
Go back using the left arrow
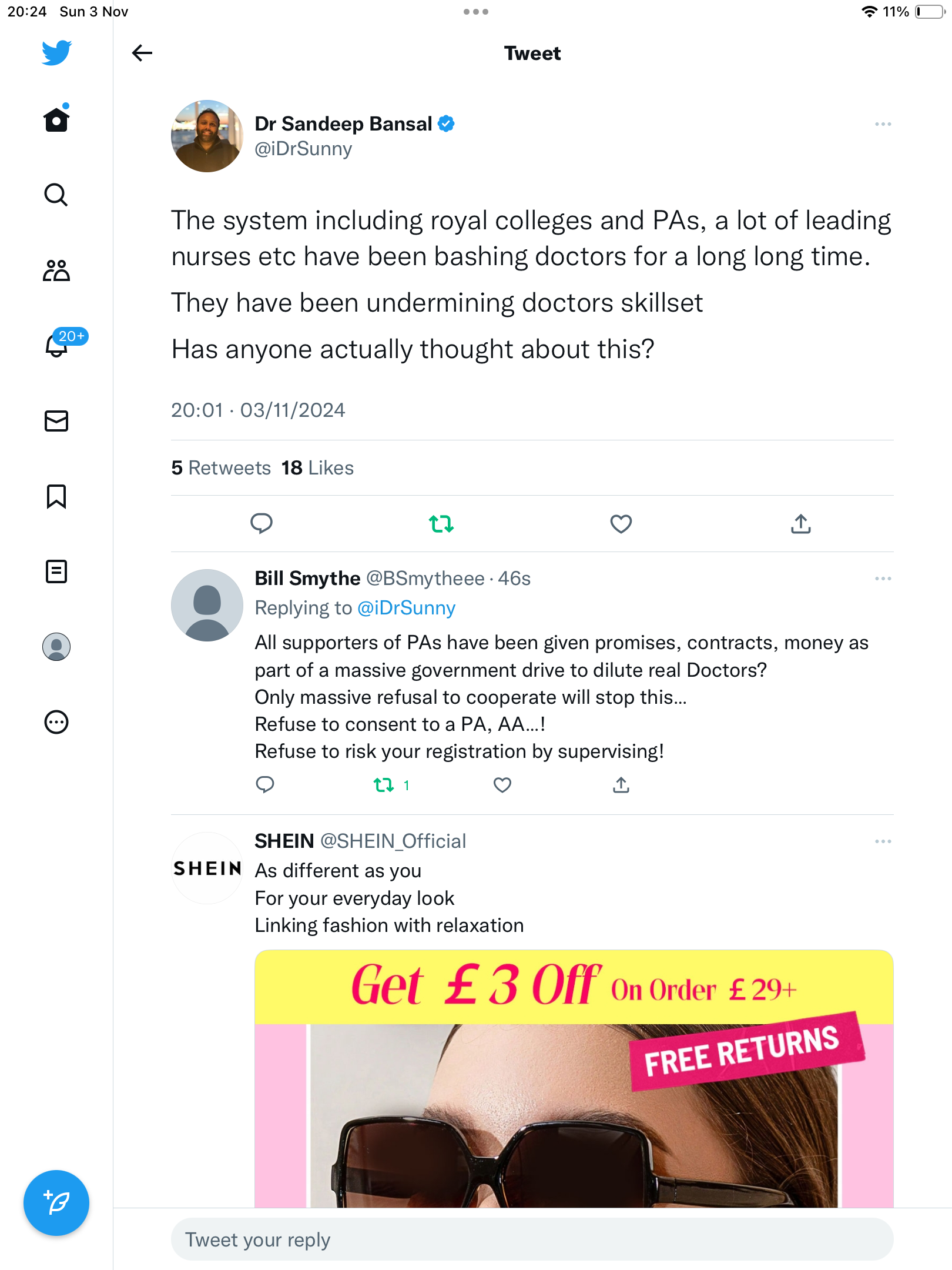[x=142, y=53]
